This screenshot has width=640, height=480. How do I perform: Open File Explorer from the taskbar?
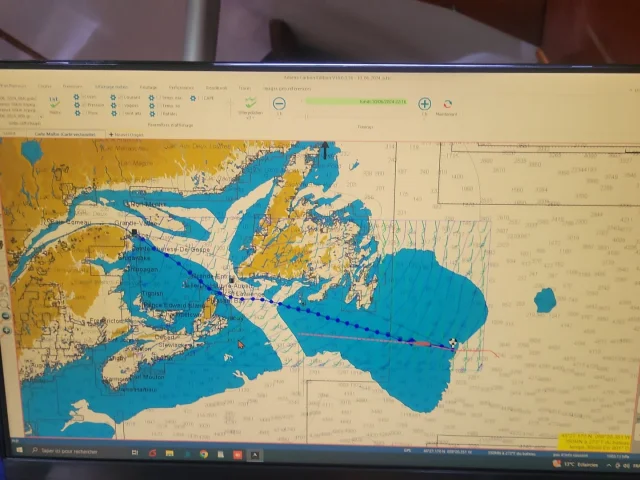click(x=169, y=453)
